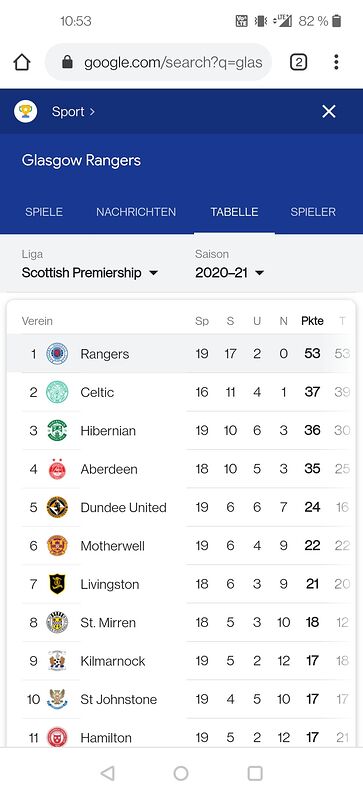Switch to the SPIELER tab
Image resolution: width=363 pixels, height=800 pixels.
tap(313, 212)
